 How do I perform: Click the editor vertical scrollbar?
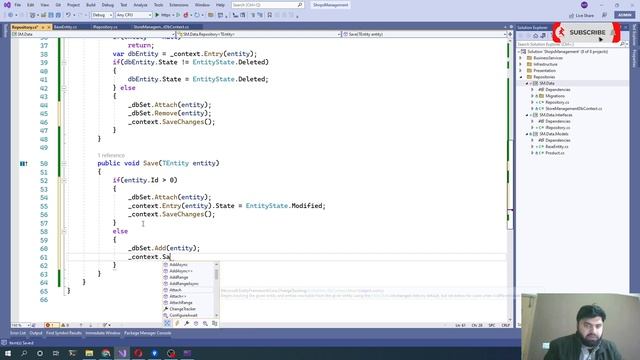click(509, 180)
